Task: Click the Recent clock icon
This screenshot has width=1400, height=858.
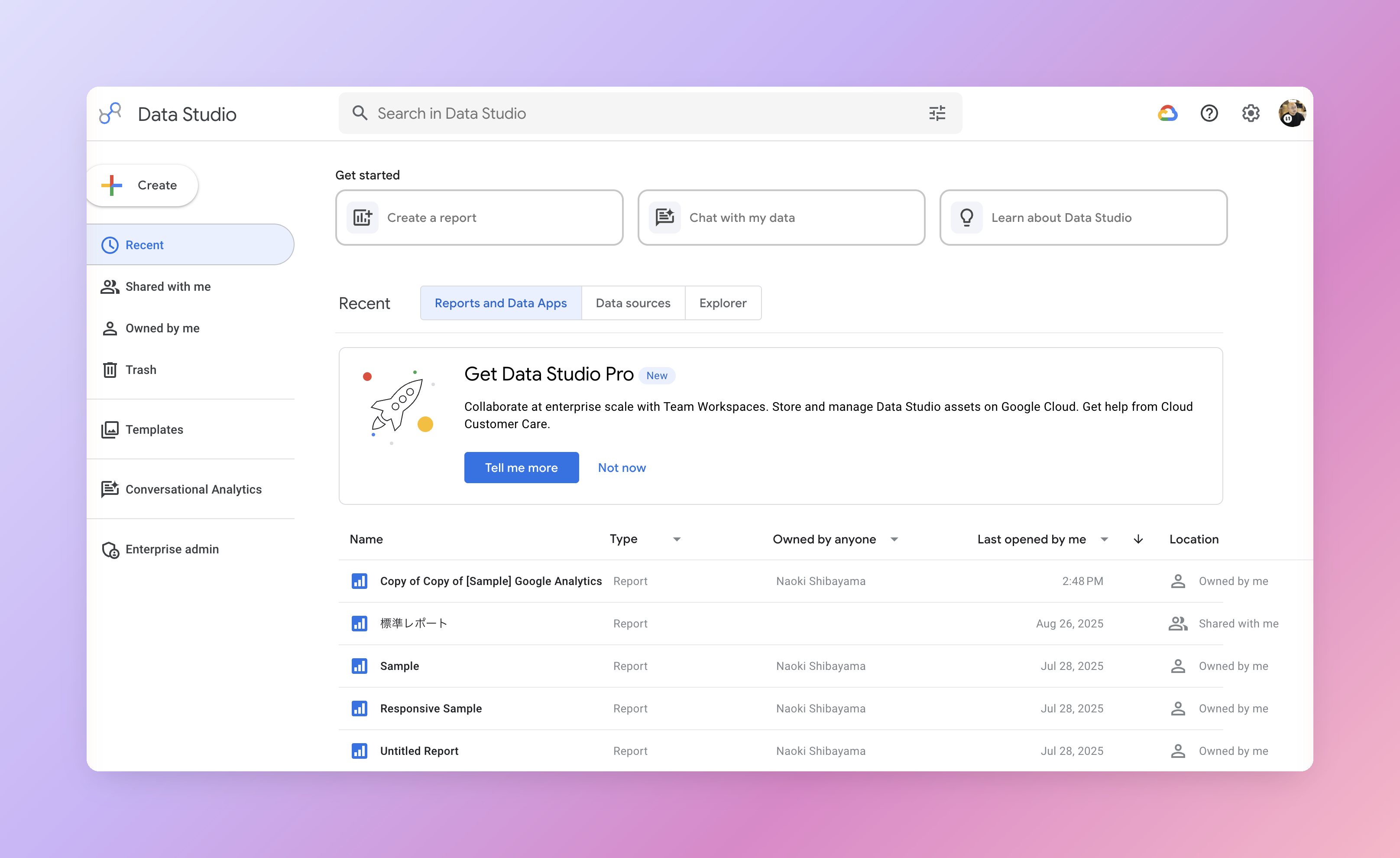Action: (x=110, y=245)
